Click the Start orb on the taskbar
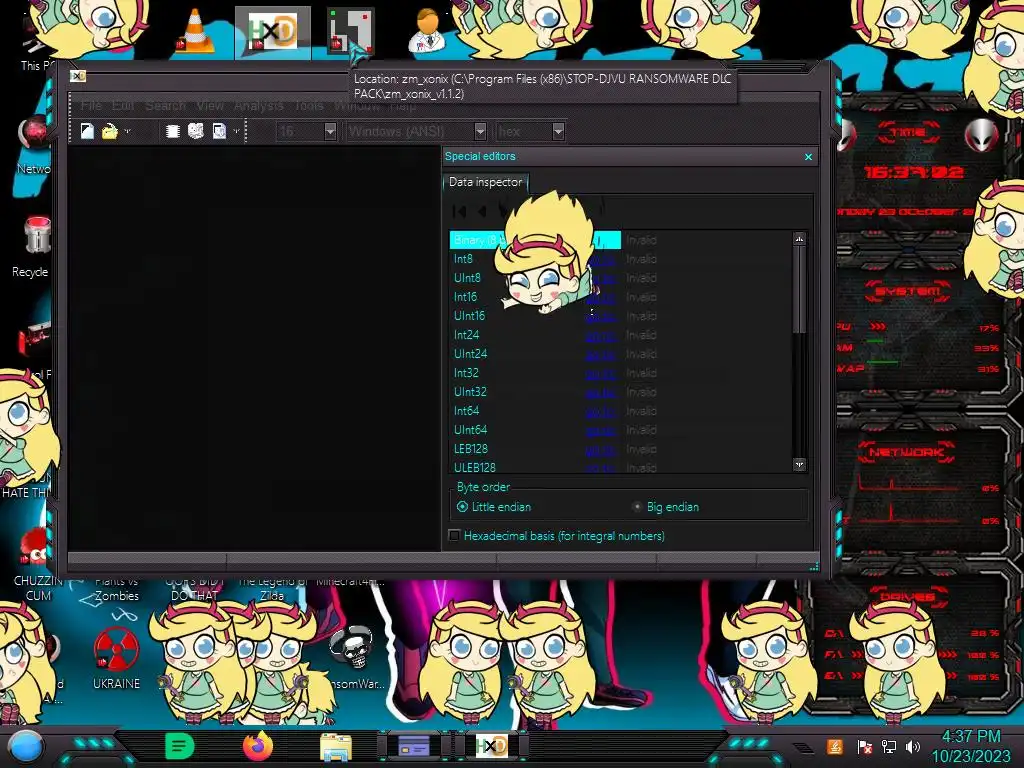 click(x=25, y=747)
